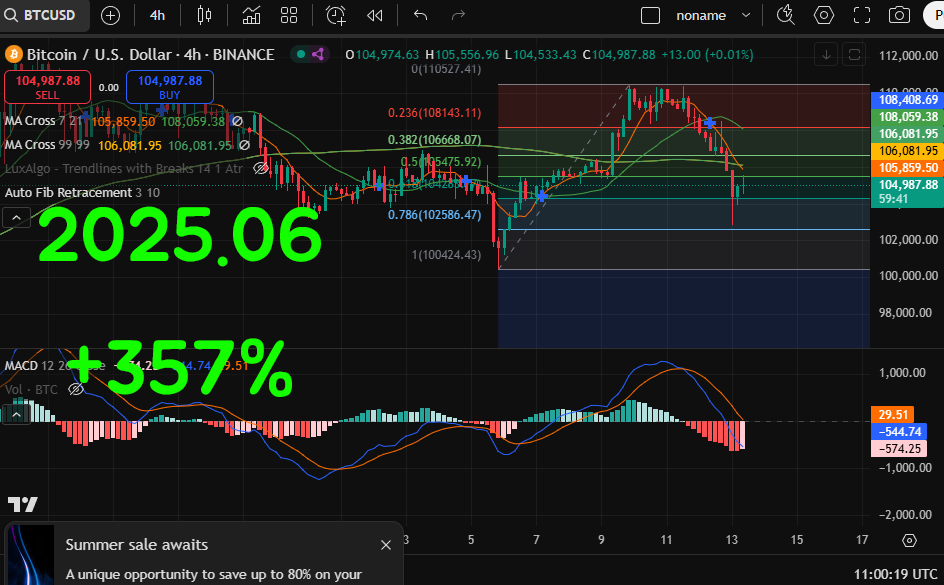Show the hidden LuxAlgo Trendlines indicator
Image resolution: width=944 pixels, height=585 pixels.
261,169
